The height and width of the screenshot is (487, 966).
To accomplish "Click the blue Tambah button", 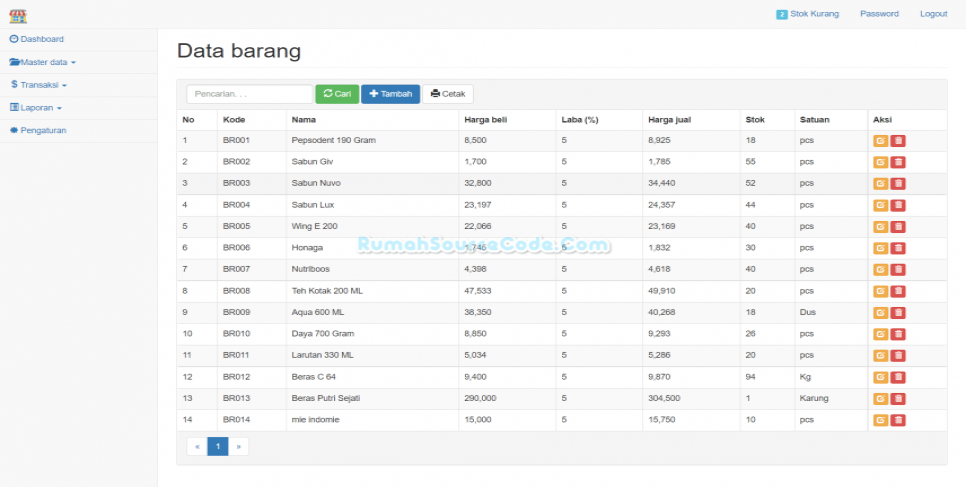I will 390,94.
